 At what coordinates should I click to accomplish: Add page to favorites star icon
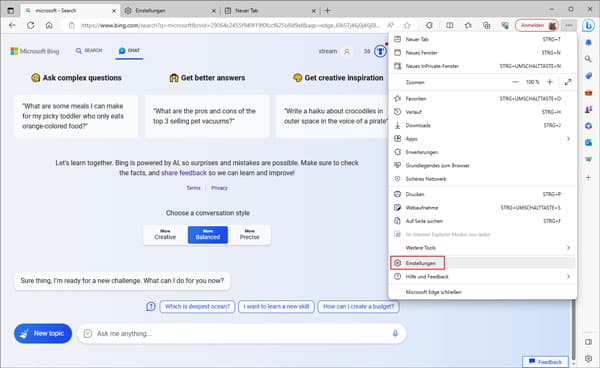click(x=407, y=25)
